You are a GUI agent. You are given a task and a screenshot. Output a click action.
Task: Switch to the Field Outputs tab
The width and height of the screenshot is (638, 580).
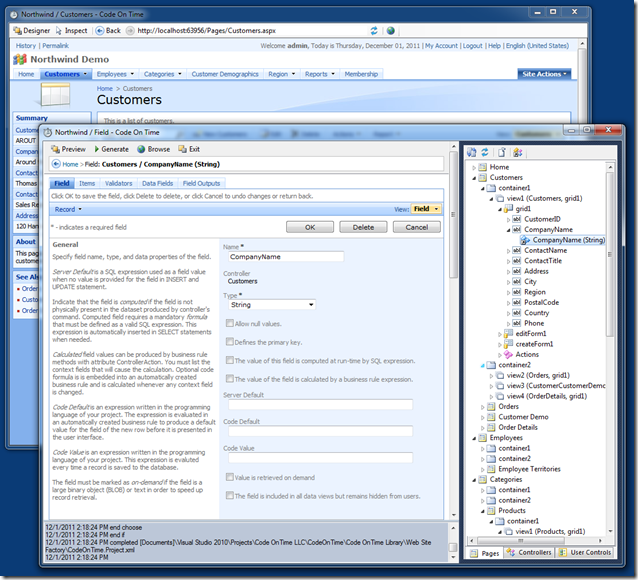coord(201,184)
